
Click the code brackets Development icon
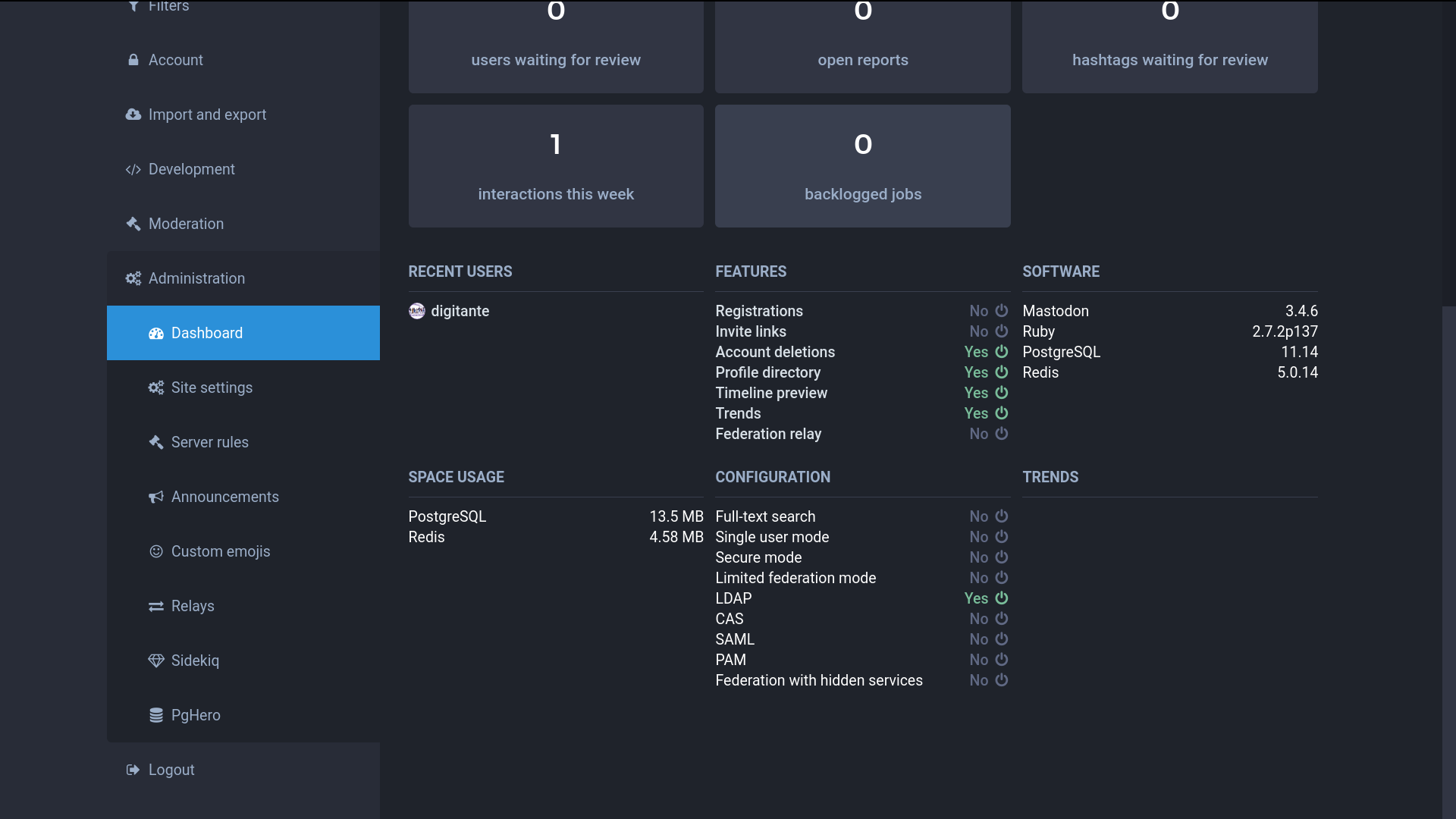(x=133, y=169)
